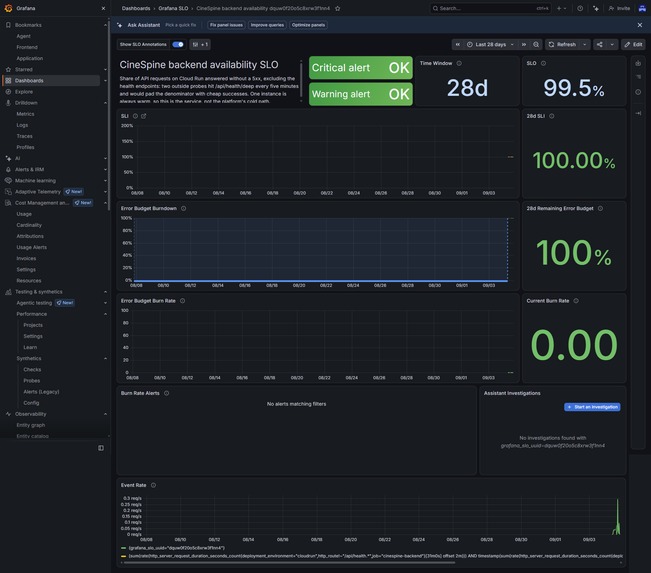Open the share options dropdown arrow

pos(612,44)
